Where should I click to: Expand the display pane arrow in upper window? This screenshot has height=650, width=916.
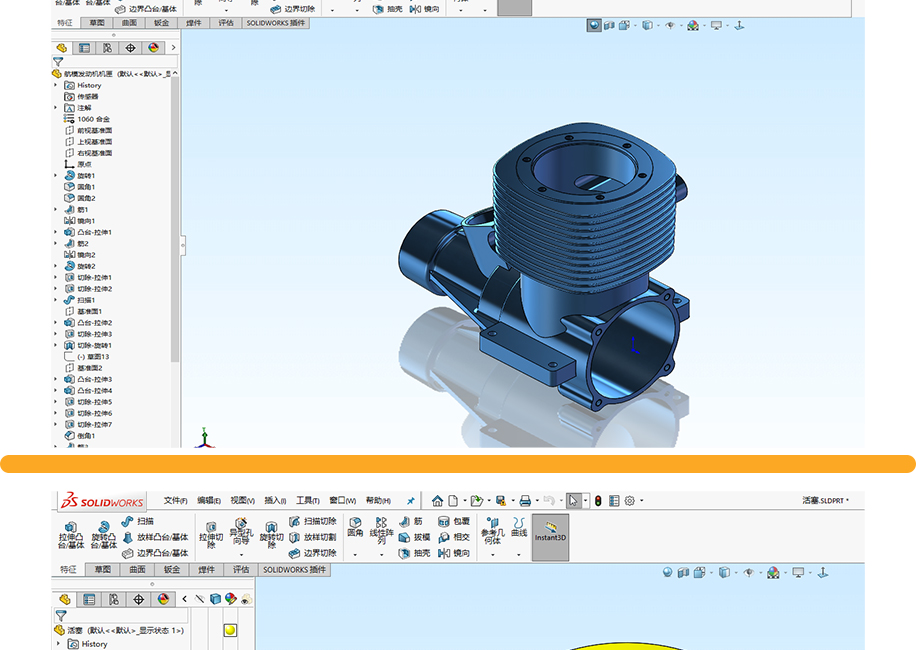[174, 48]
